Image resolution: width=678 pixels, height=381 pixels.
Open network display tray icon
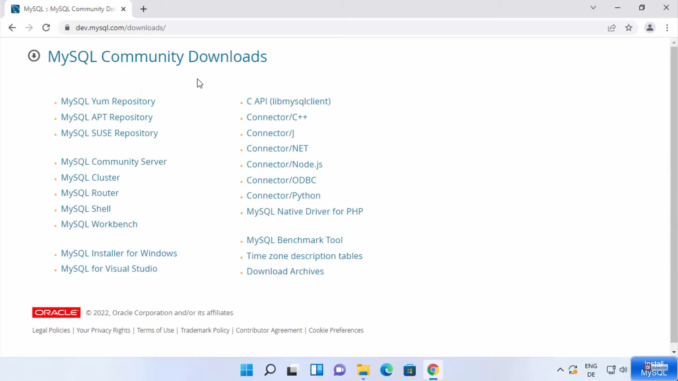coord(611,370)
